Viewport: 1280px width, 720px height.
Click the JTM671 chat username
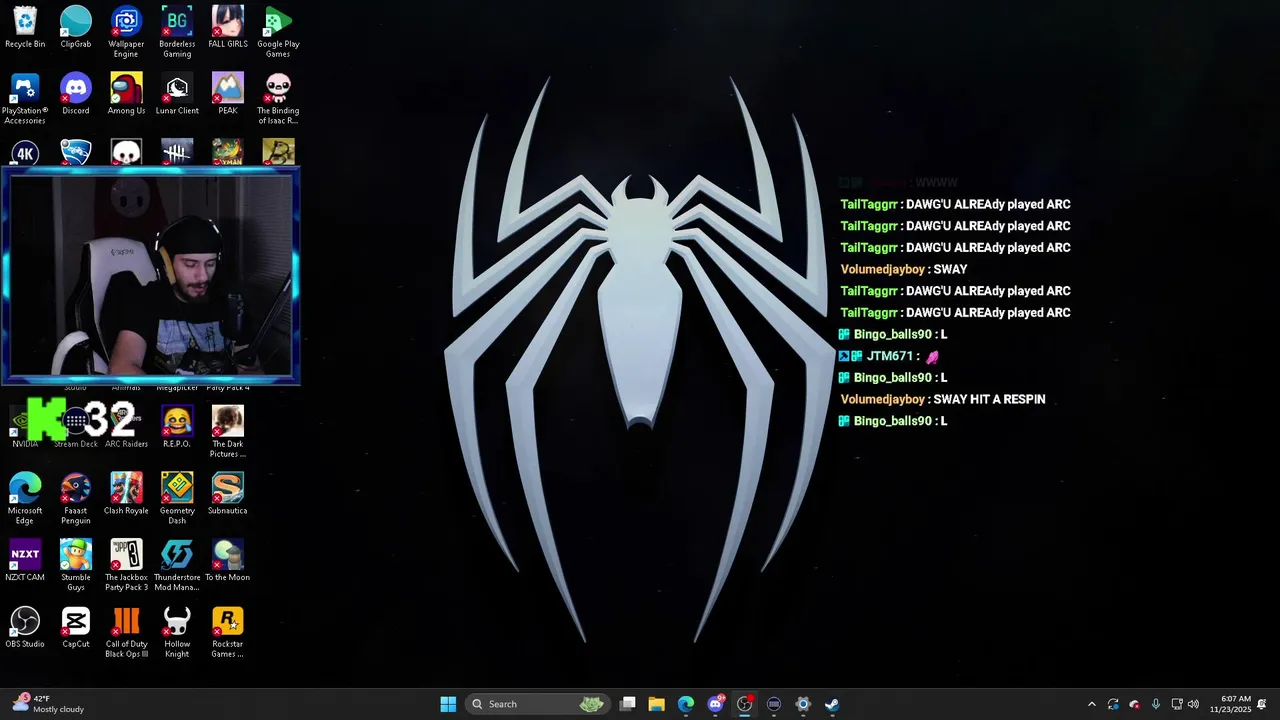[890, 356]
